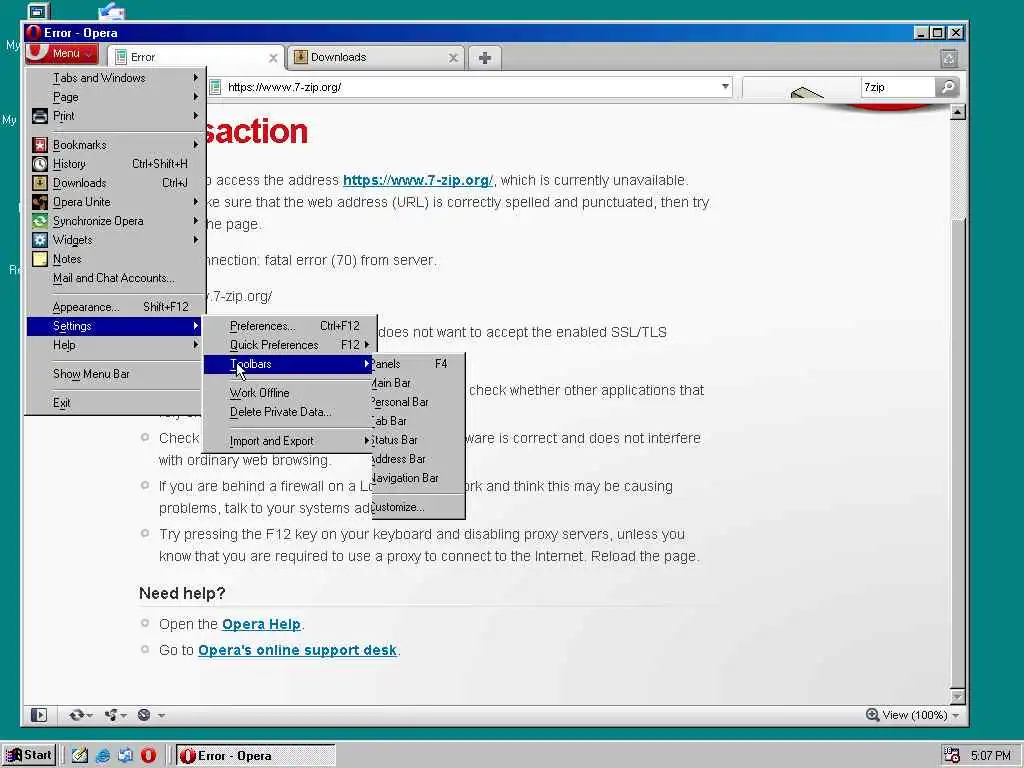The height and width of the screenshot is (768, 1024).
Task: Click the Windows Start button
Action: pos(29,755)
